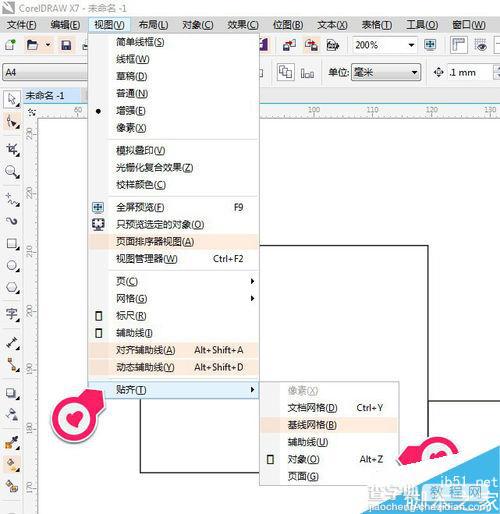Select the Interactive Fill tool
The width and height of the screenshot is (500, 514).
pyautogui.click(x=12, y=464)
